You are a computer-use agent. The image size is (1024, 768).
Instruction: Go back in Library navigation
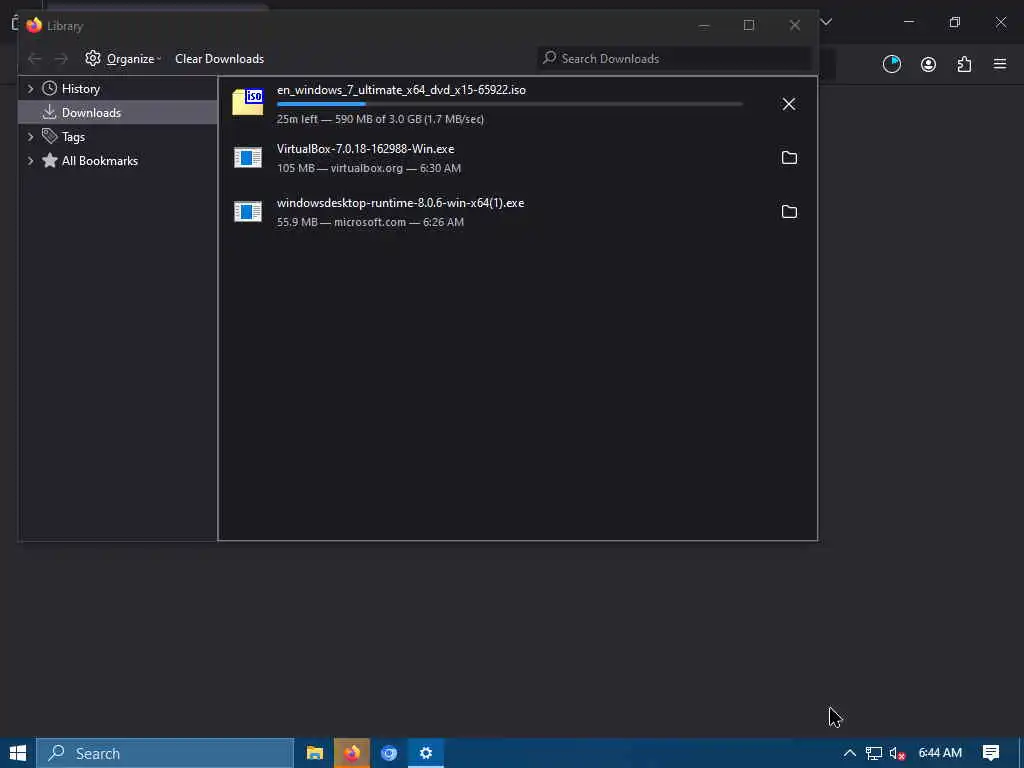pos(35,59)
